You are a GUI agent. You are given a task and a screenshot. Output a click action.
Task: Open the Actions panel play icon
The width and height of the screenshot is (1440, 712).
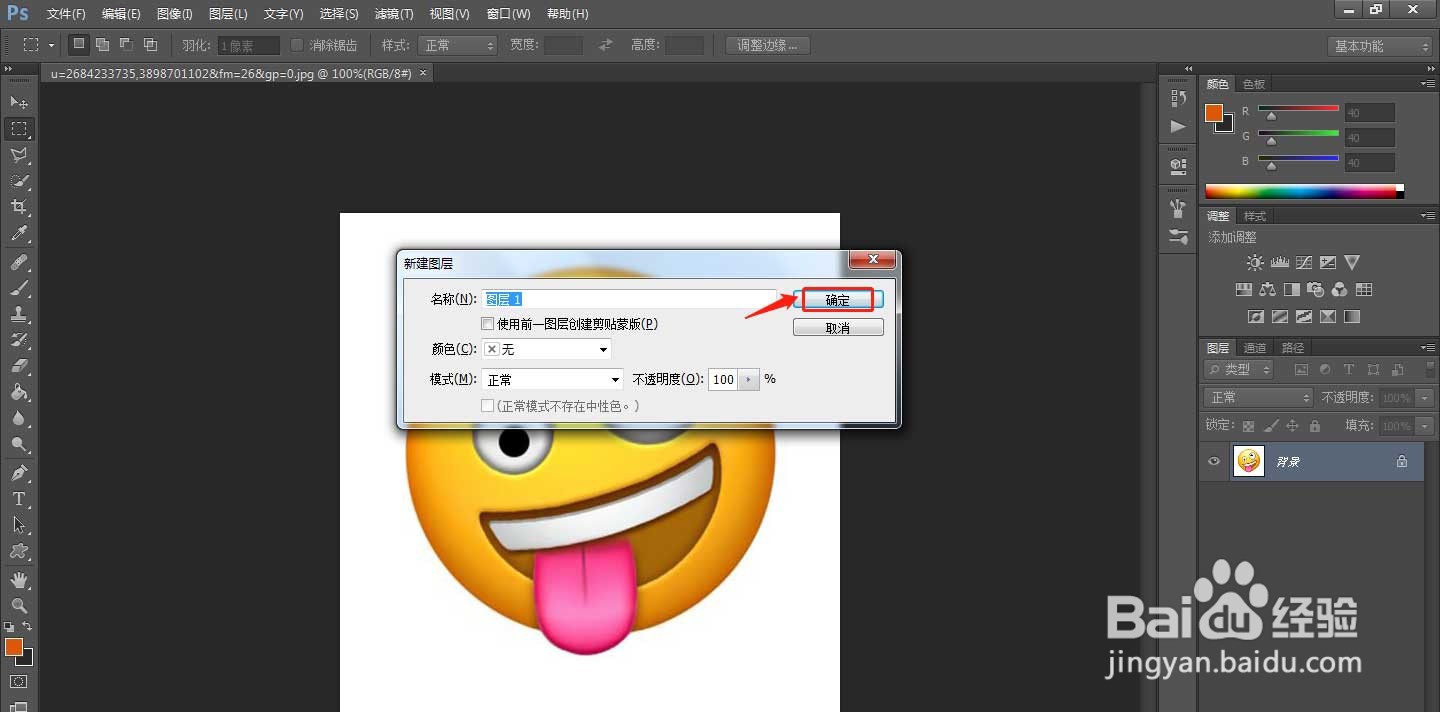[1178, 126]
